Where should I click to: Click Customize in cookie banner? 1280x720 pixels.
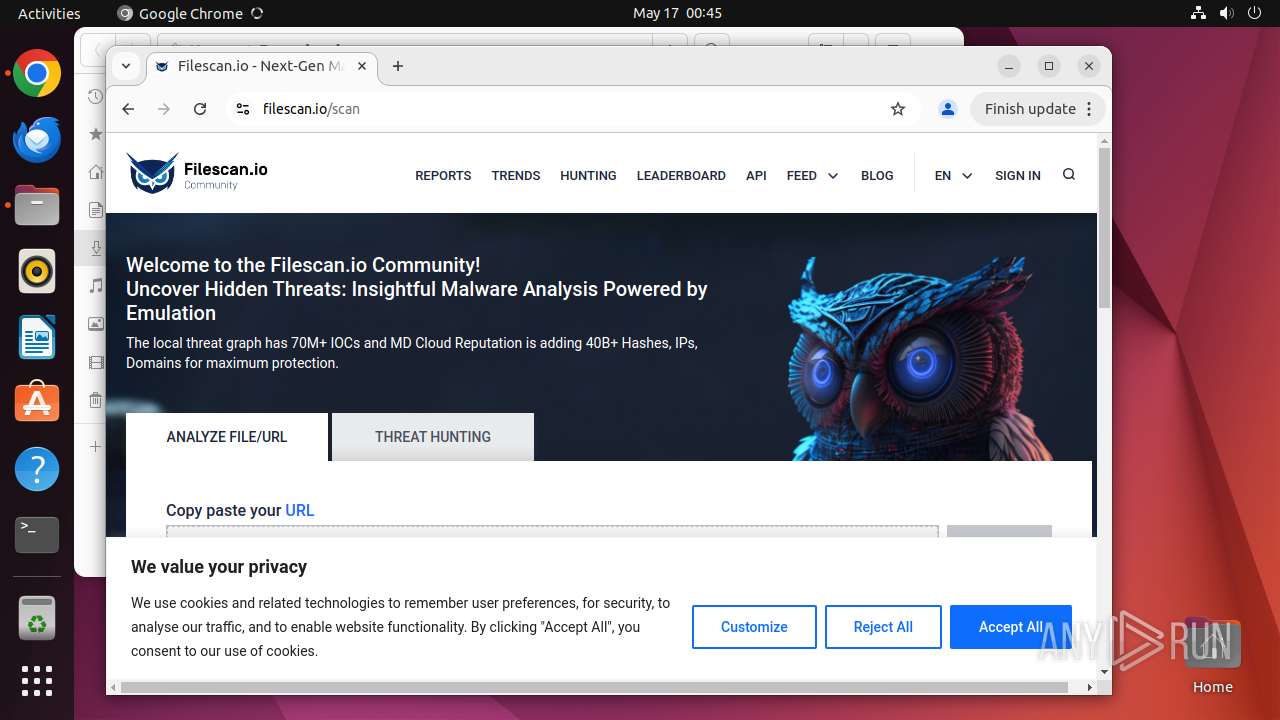point(754,627)
